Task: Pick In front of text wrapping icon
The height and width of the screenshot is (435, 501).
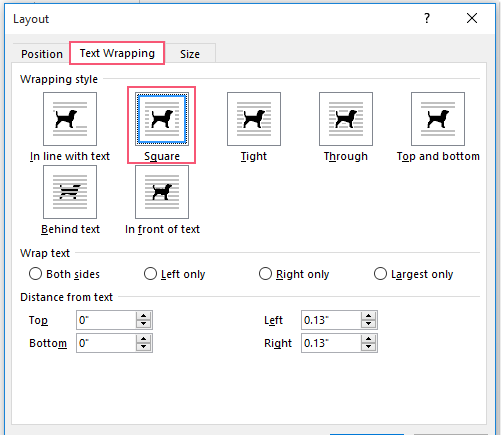Action: (x=162, y=192)
